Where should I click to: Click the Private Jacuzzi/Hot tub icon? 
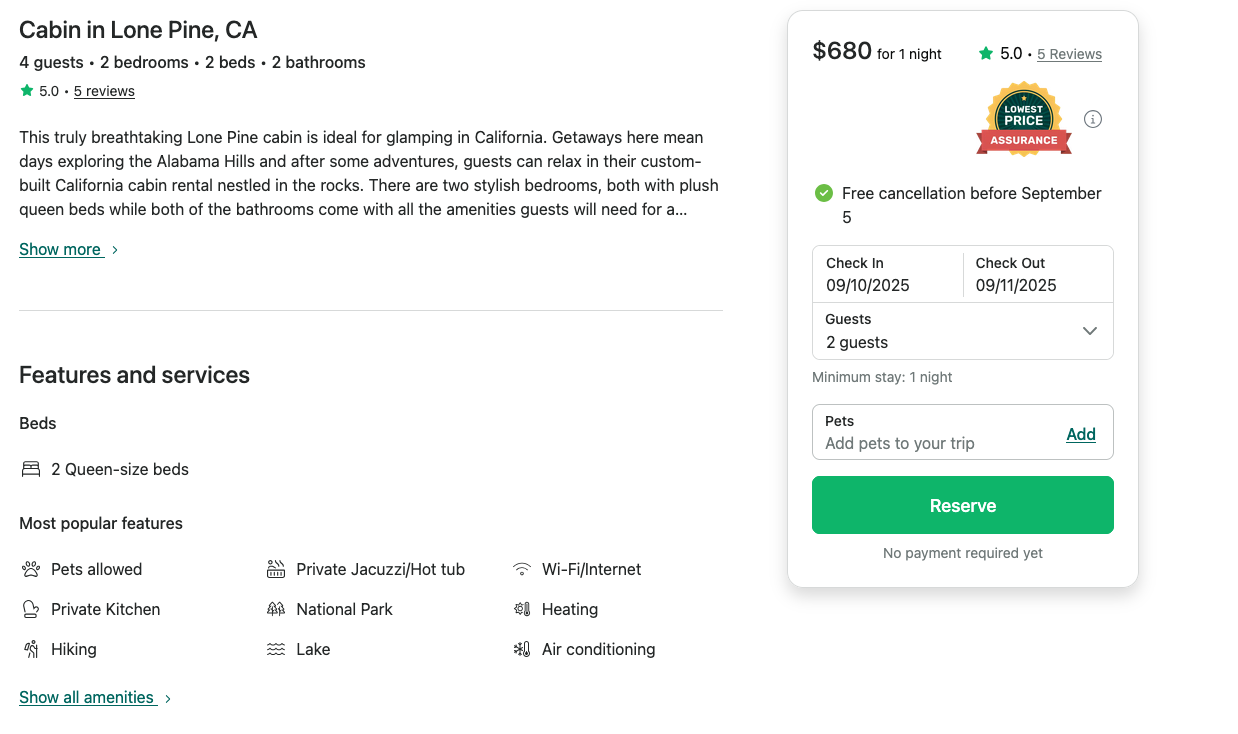276,569
